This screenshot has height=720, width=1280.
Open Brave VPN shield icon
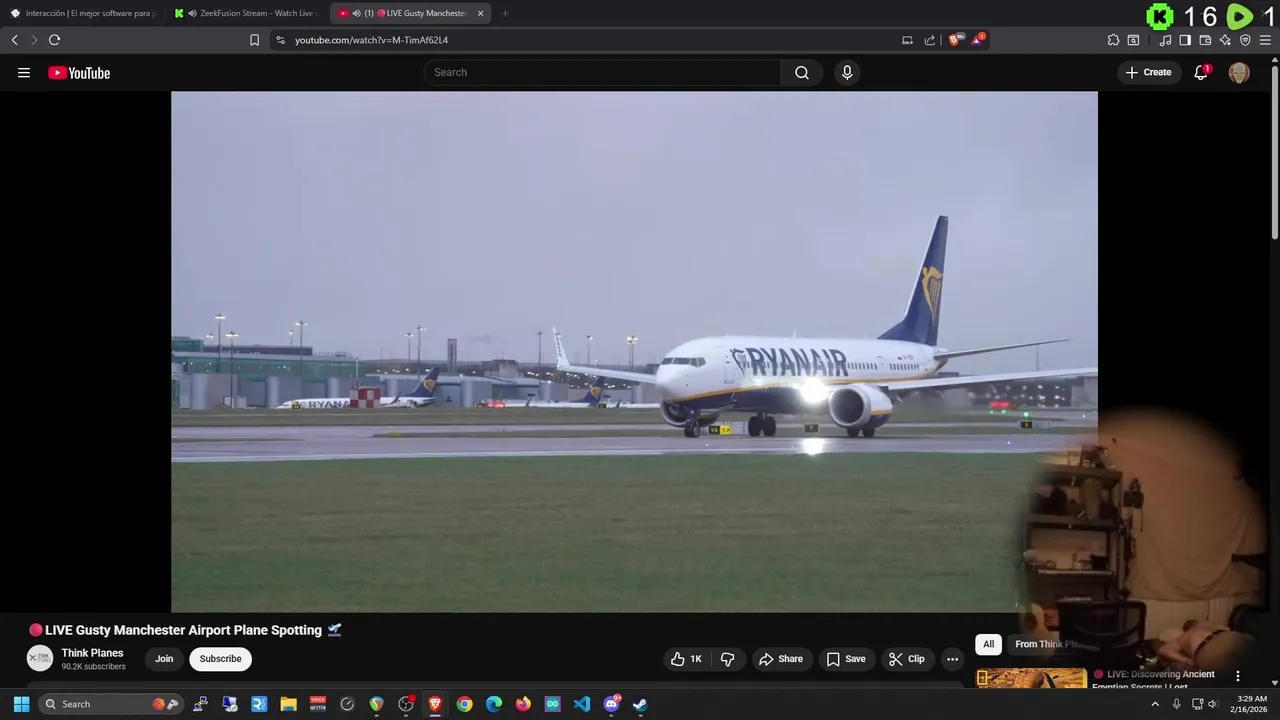point(1245,40)
